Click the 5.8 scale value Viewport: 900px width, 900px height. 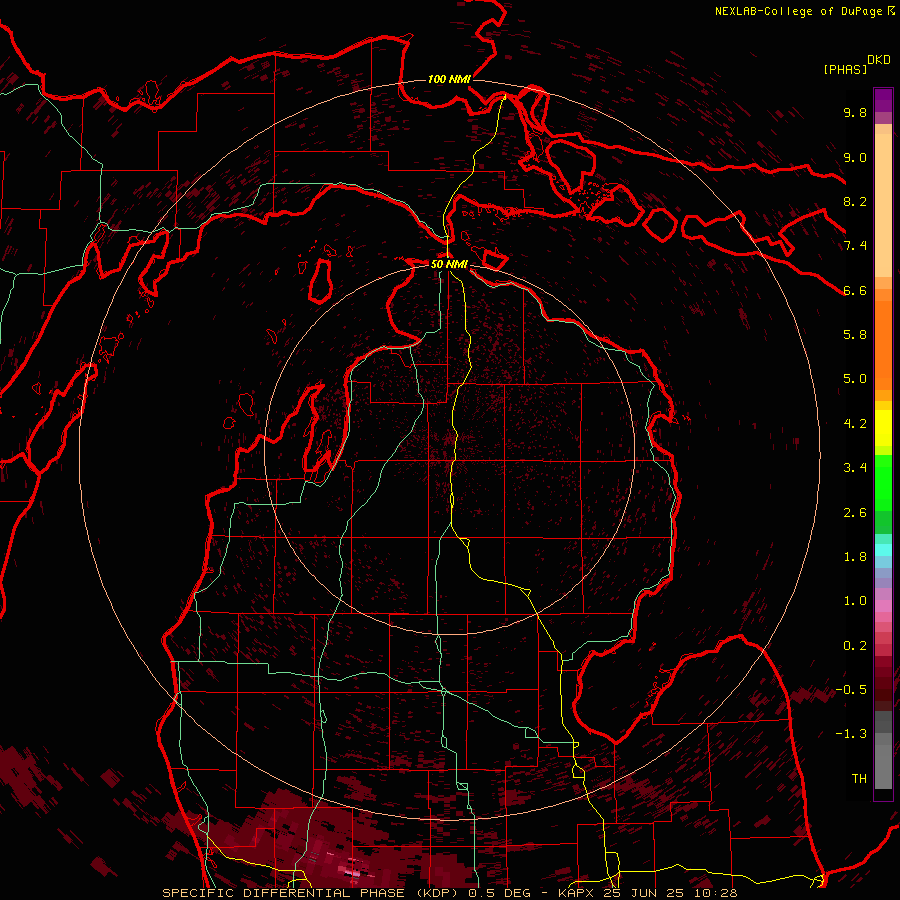point(855,335)
